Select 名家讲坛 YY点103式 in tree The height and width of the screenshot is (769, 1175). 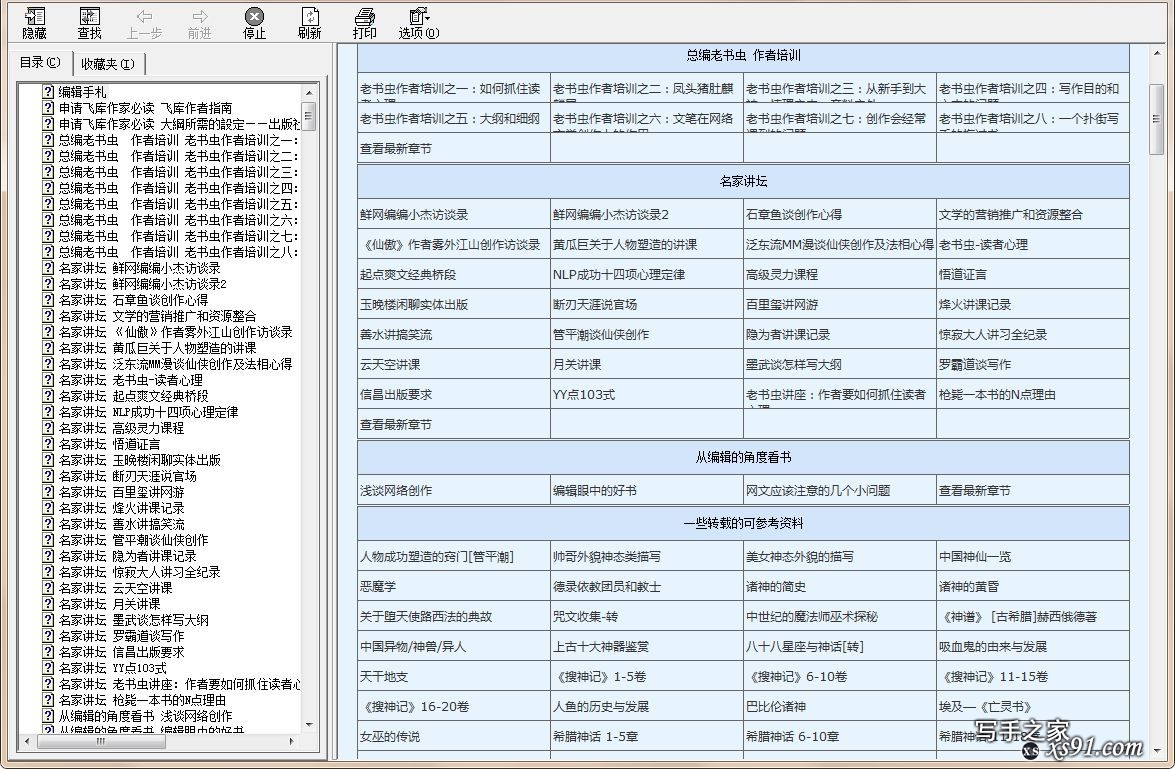pos(112,668)
